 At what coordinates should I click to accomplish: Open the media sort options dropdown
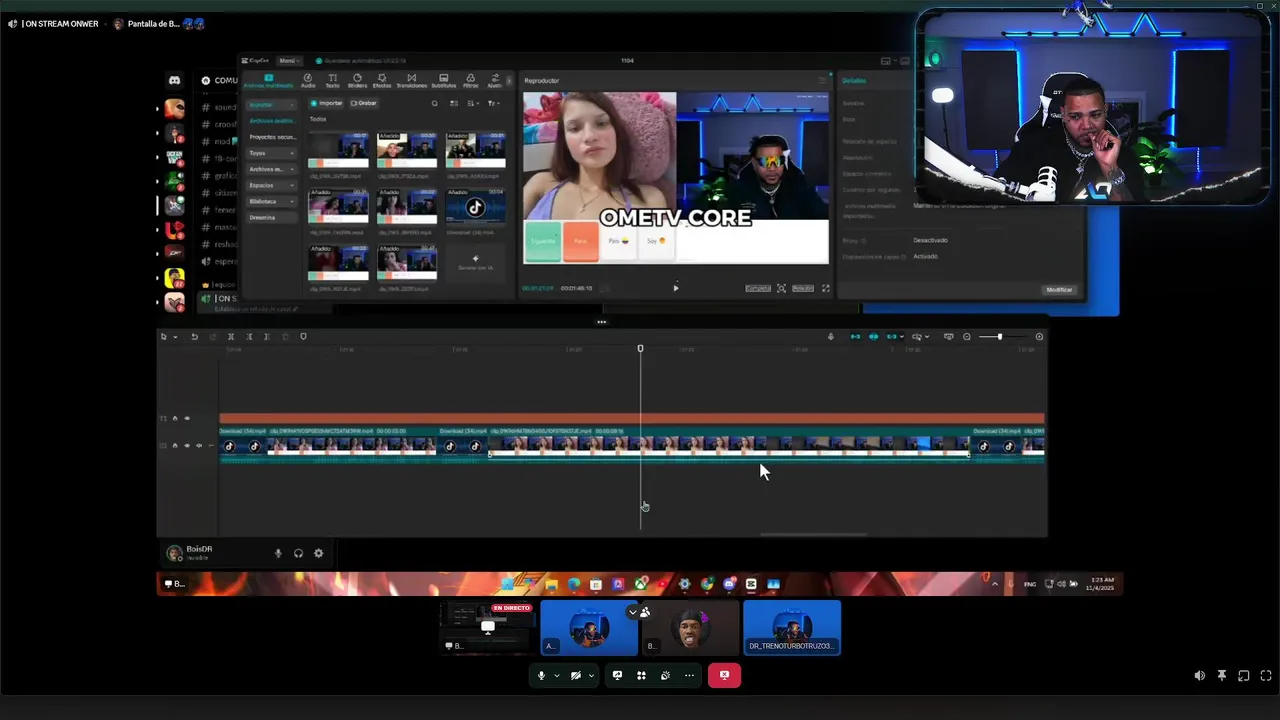(x=473, y=103)
